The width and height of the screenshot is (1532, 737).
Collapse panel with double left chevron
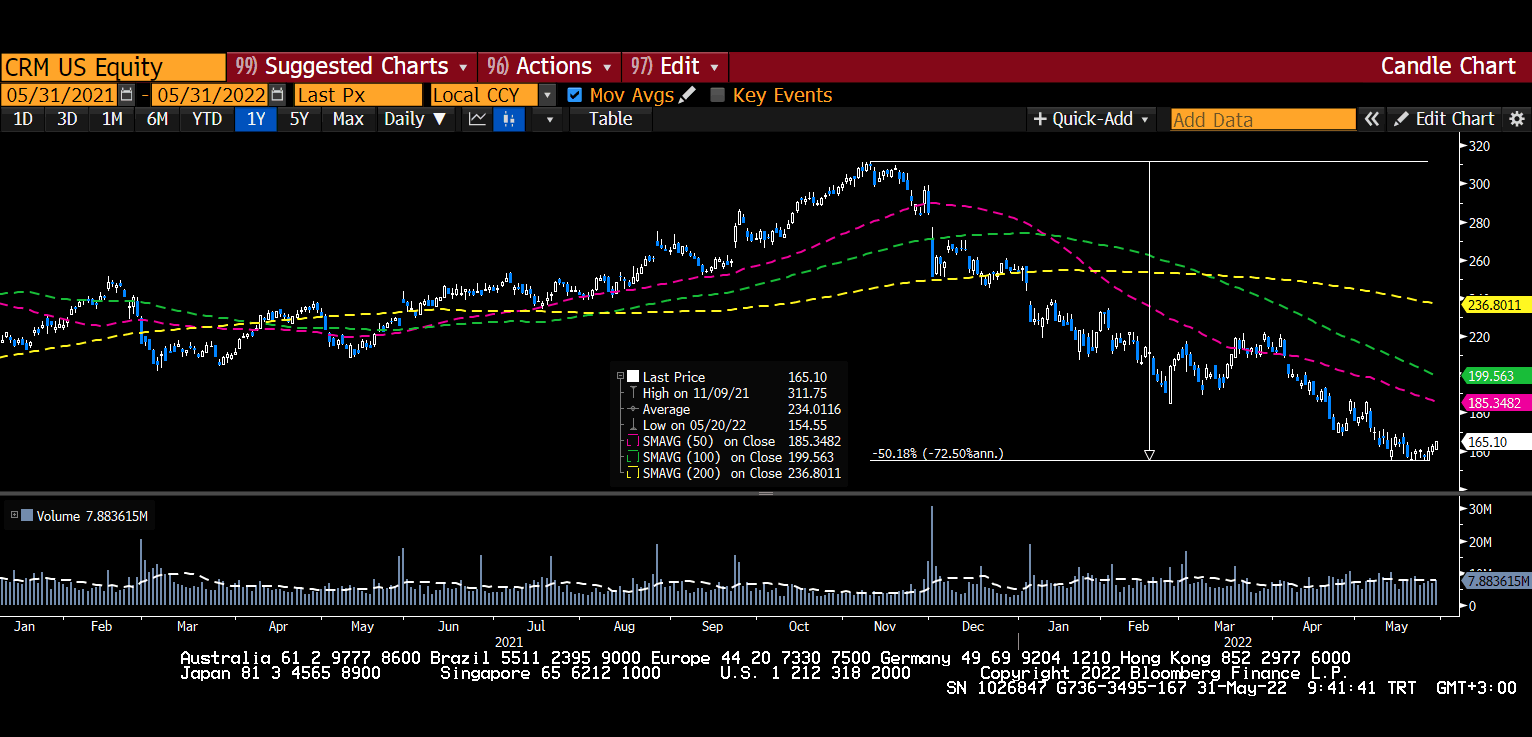[x=1371, y=119]
